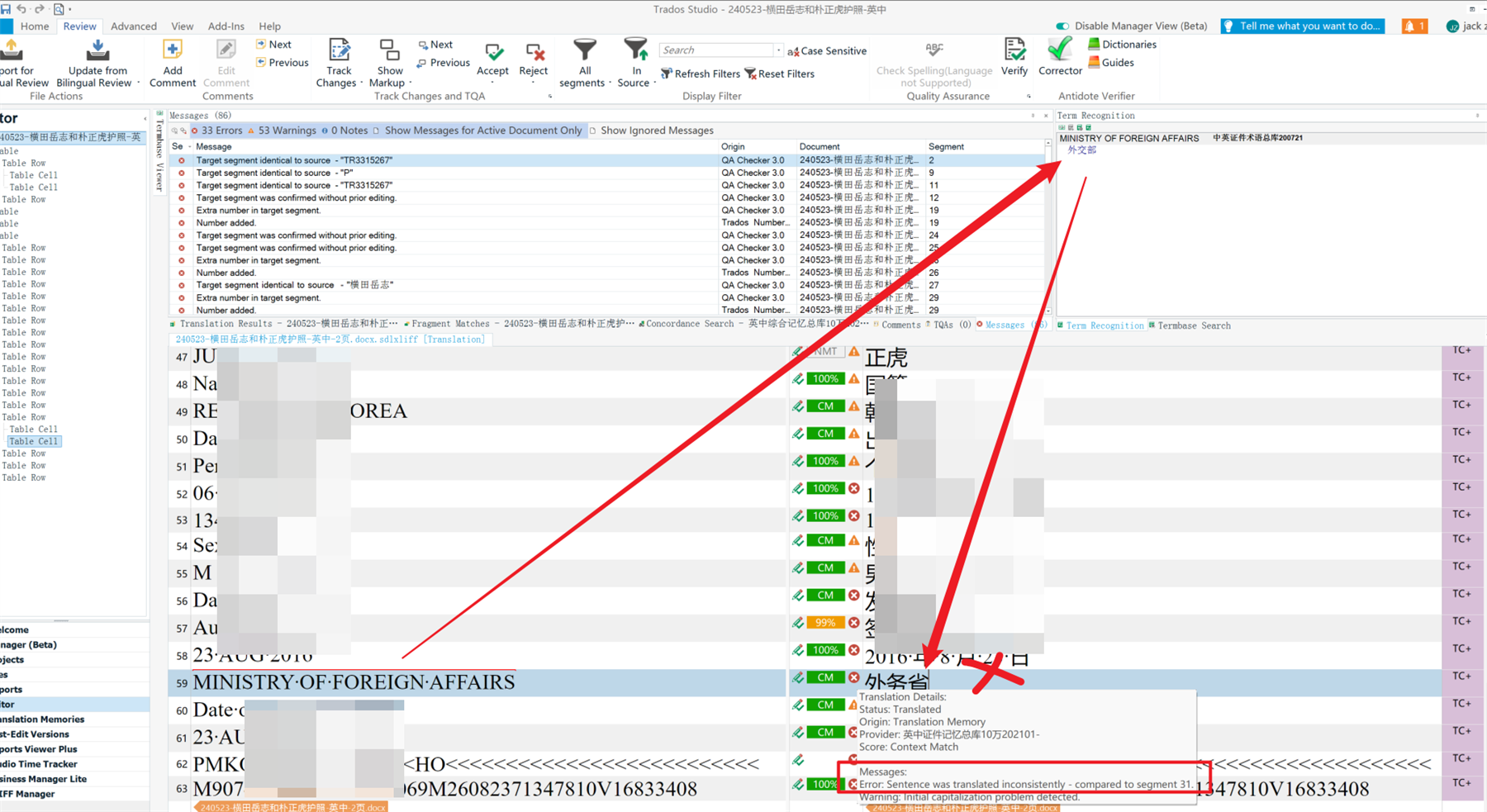1487x812 pixels.
Task: Open Track Changes and TQA dialog launcher
Action: pos(550,97)
